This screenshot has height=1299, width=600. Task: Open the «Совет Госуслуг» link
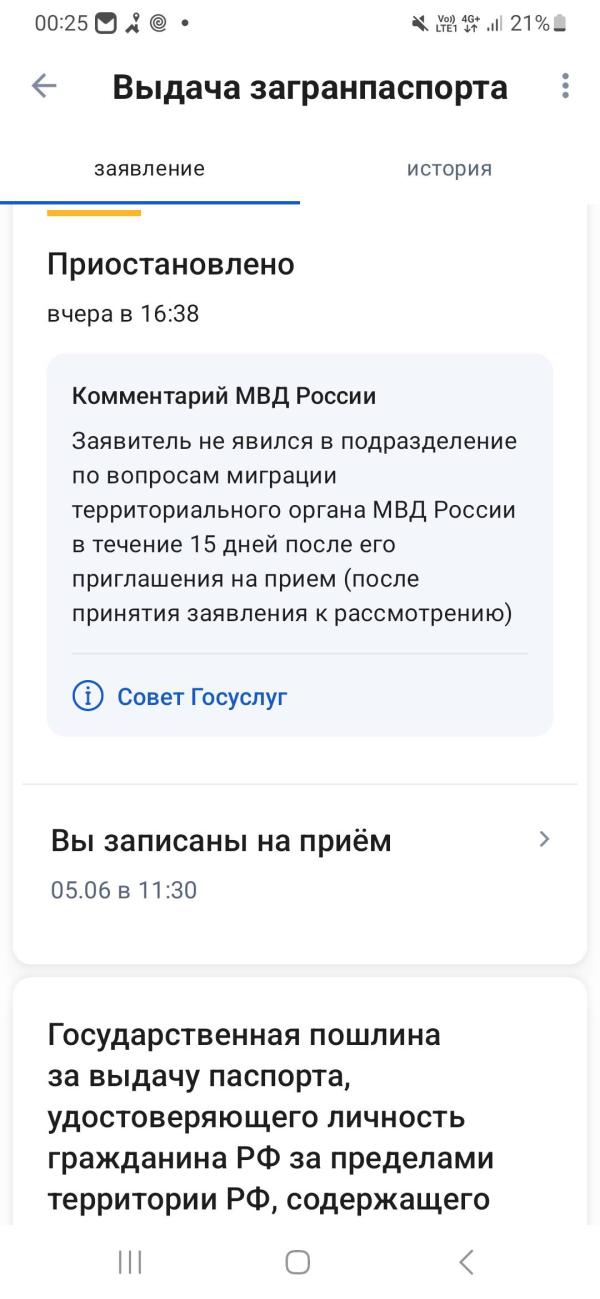pos(202,697)
